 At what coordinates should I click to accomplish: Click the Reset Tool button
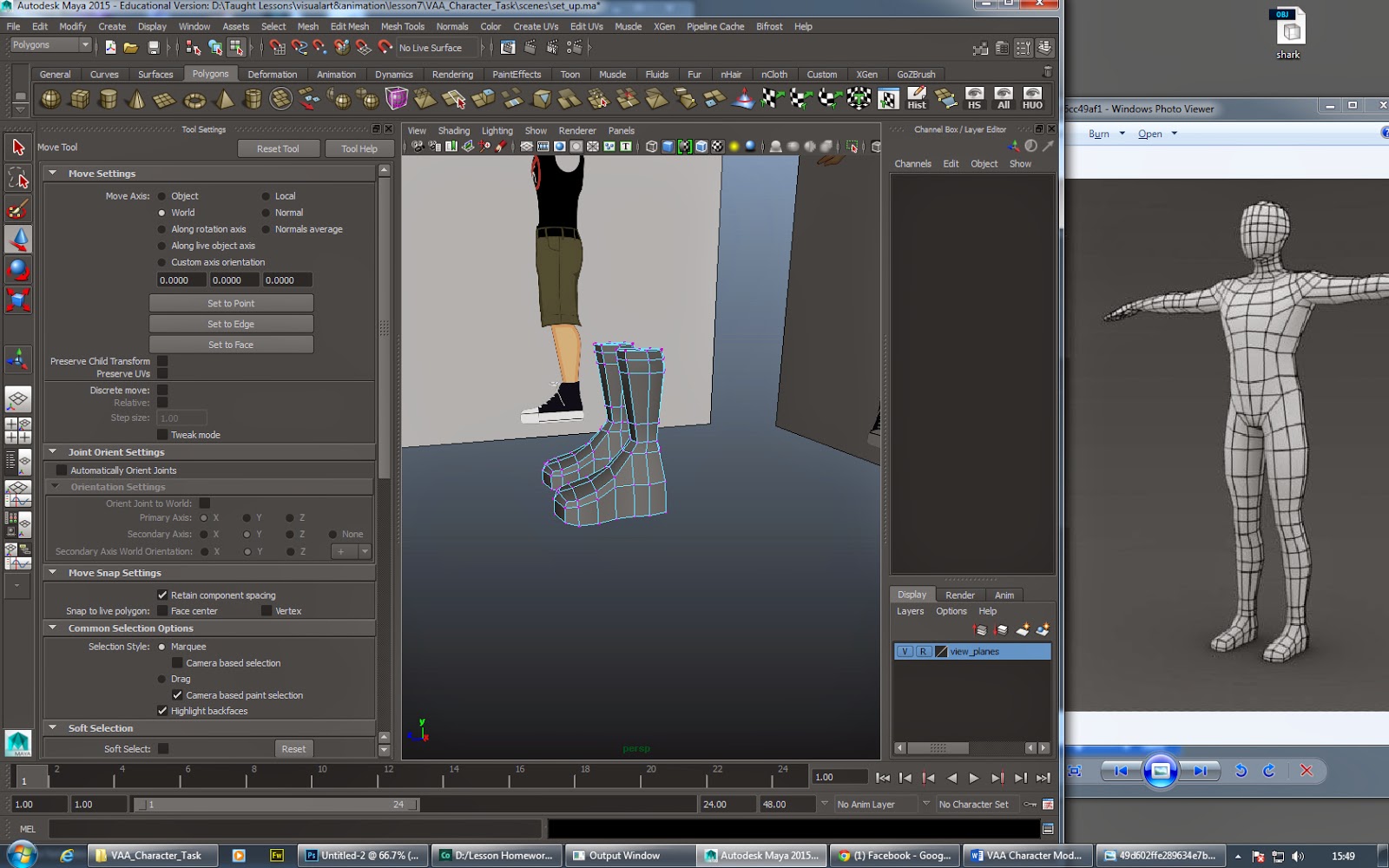point(278,148)
